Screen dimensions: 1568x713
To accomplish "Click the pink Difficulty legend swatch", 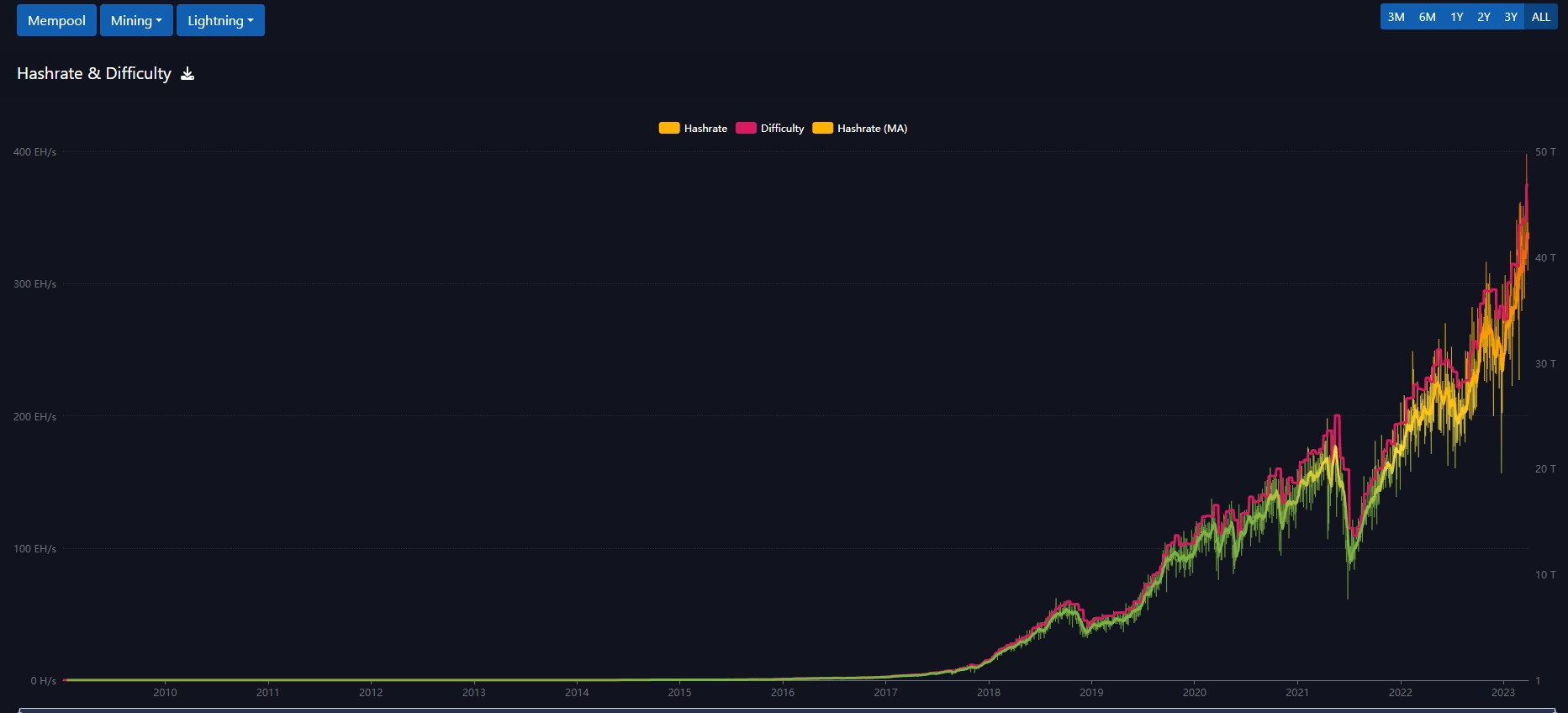I will pyautogui.click(x=746, y=128).
